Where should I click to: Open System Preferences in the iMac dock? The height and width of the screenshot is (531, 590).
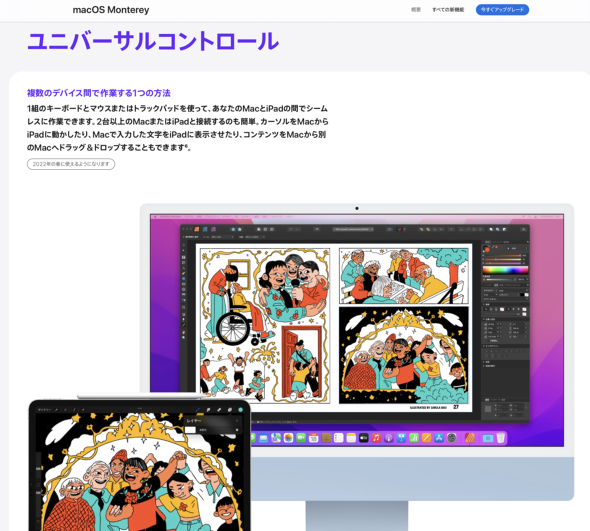pyautogui.click(x=452, y=438)
